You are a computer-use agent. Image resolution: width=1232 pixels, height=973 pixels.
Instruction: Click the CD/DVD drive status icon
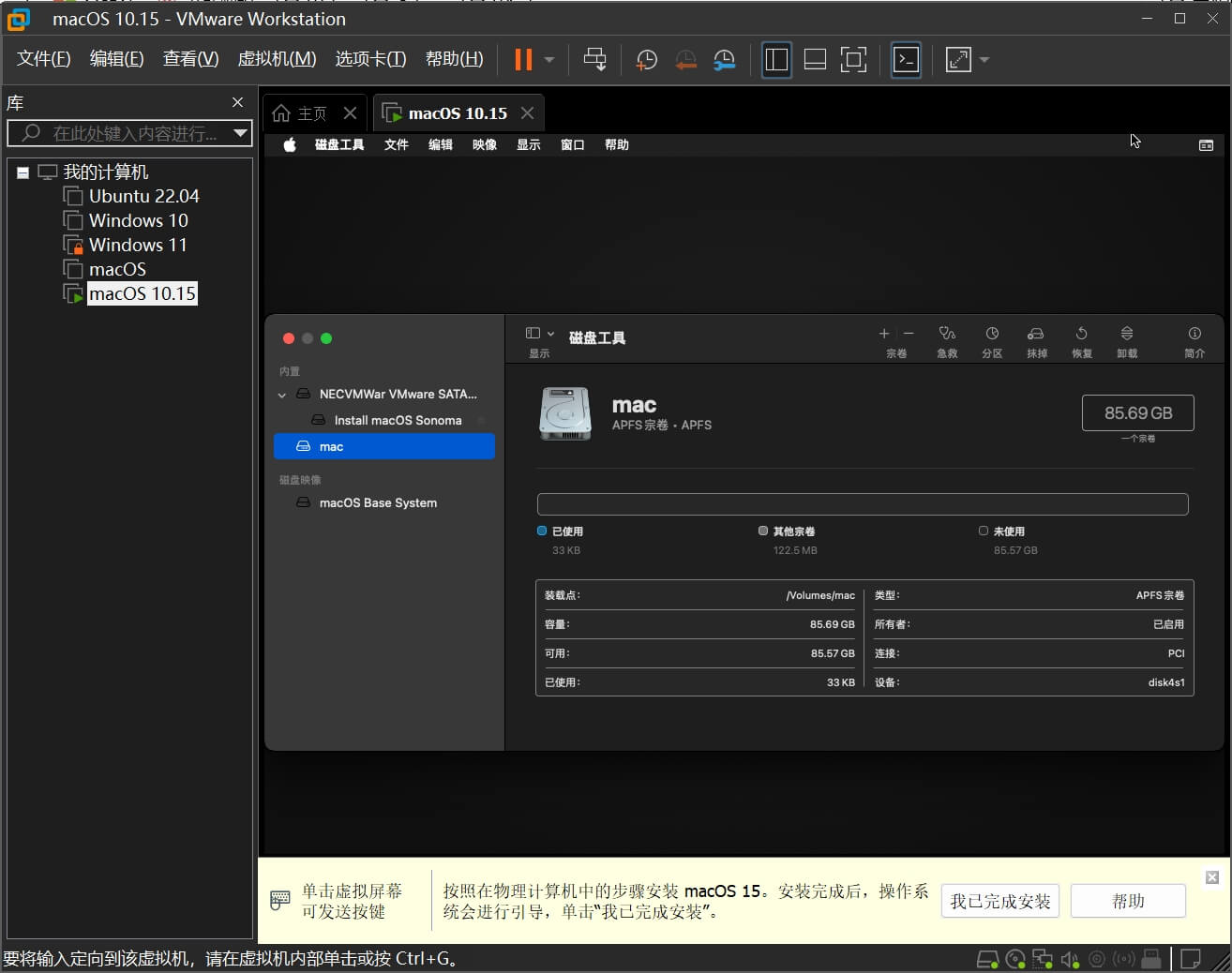coord(1014,959)
